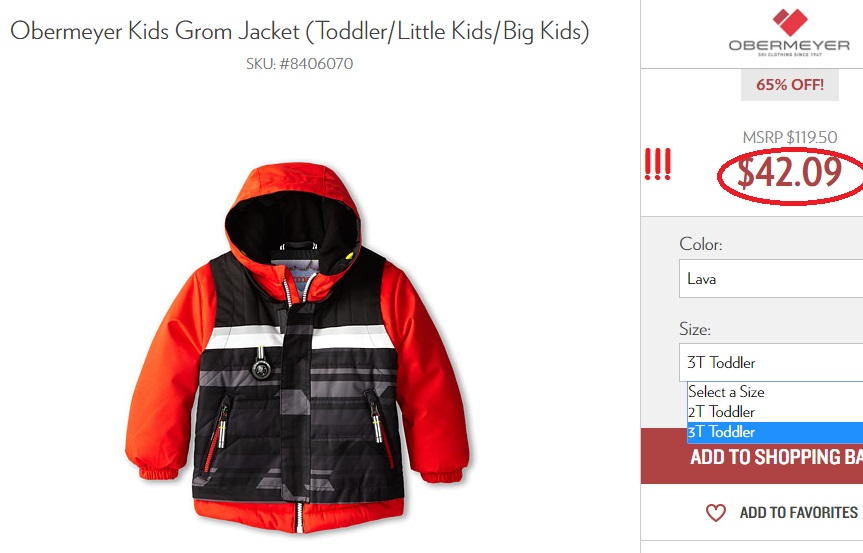Open the Color dropdown showing Lava

tap(771, 279)
